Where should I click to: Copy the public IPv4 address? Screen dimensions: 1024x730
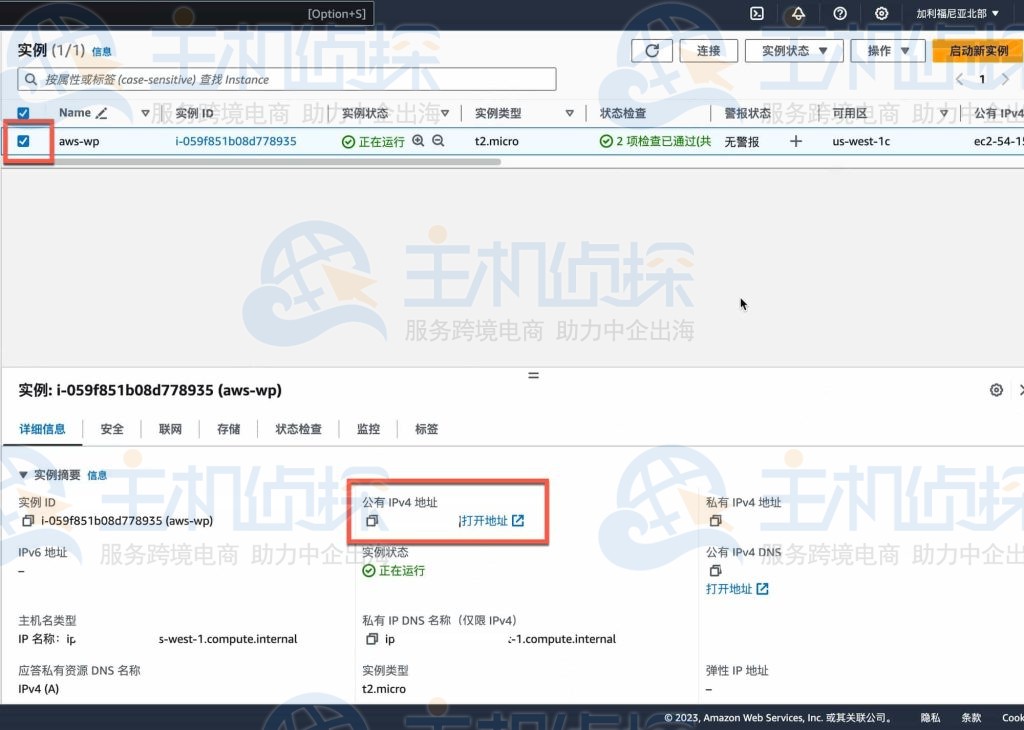pos(371,521)
